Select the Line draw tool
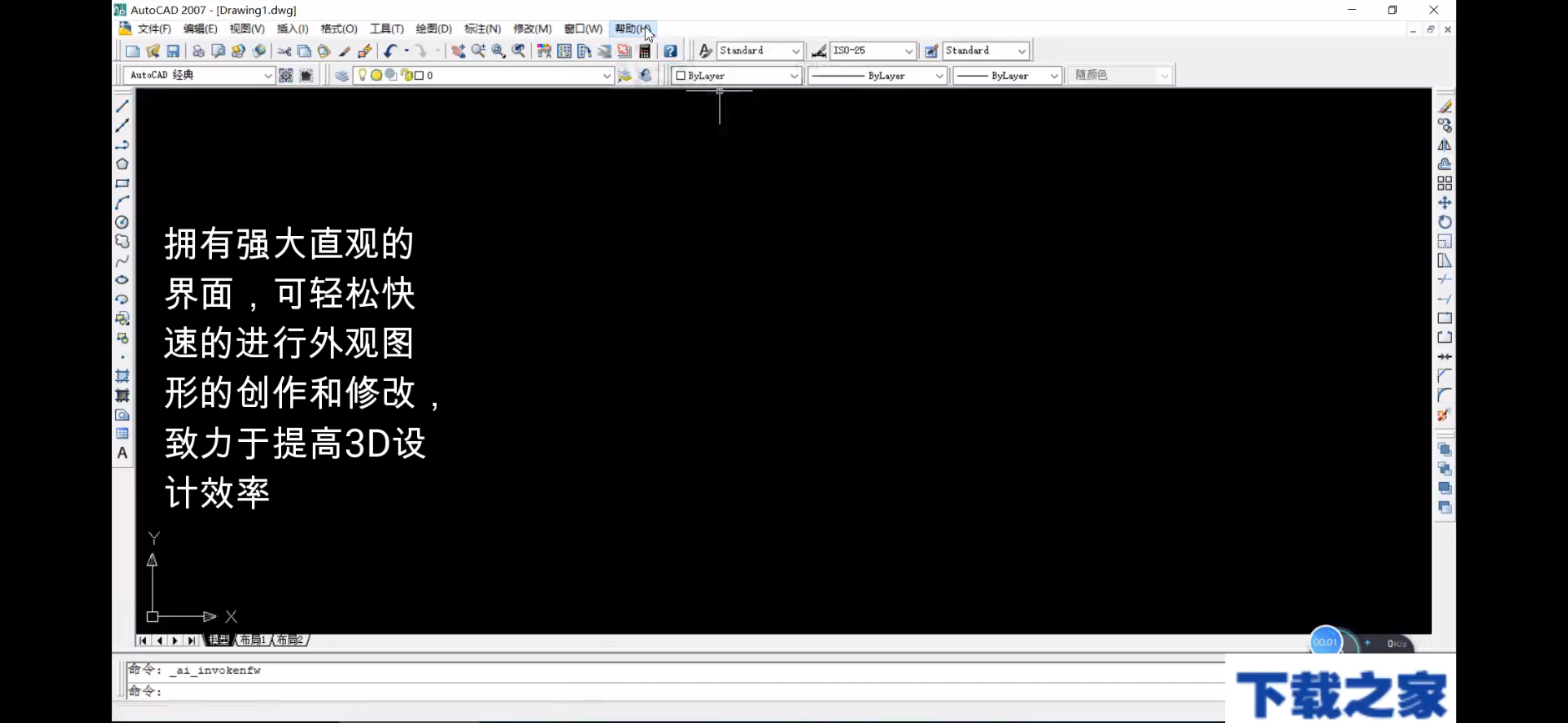This screenshot has width=1568, height=723. (123, 106)
